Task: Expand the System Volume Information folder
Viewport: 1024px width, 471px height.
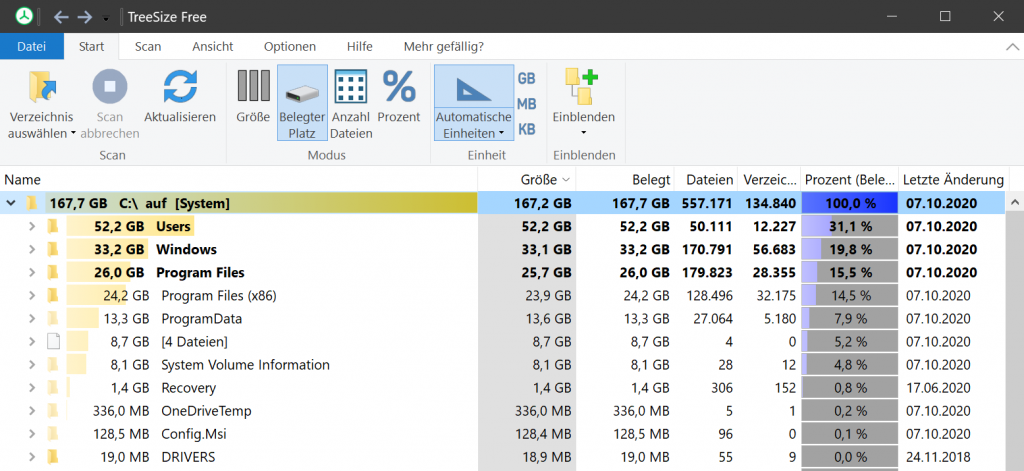Action: pos(31,365)
